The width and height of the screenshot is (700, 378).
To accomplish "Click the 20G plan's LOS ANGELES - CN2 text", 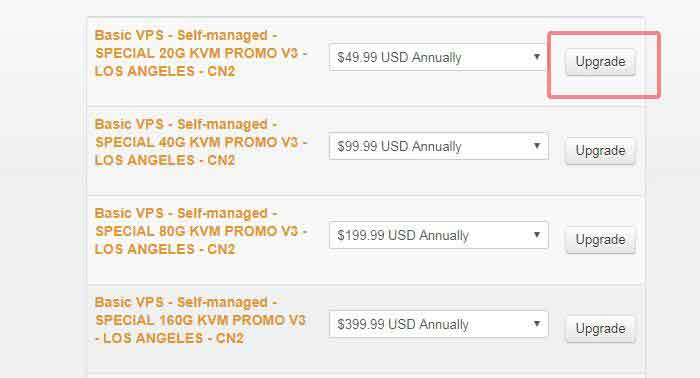I will click(x=165, y=71).
